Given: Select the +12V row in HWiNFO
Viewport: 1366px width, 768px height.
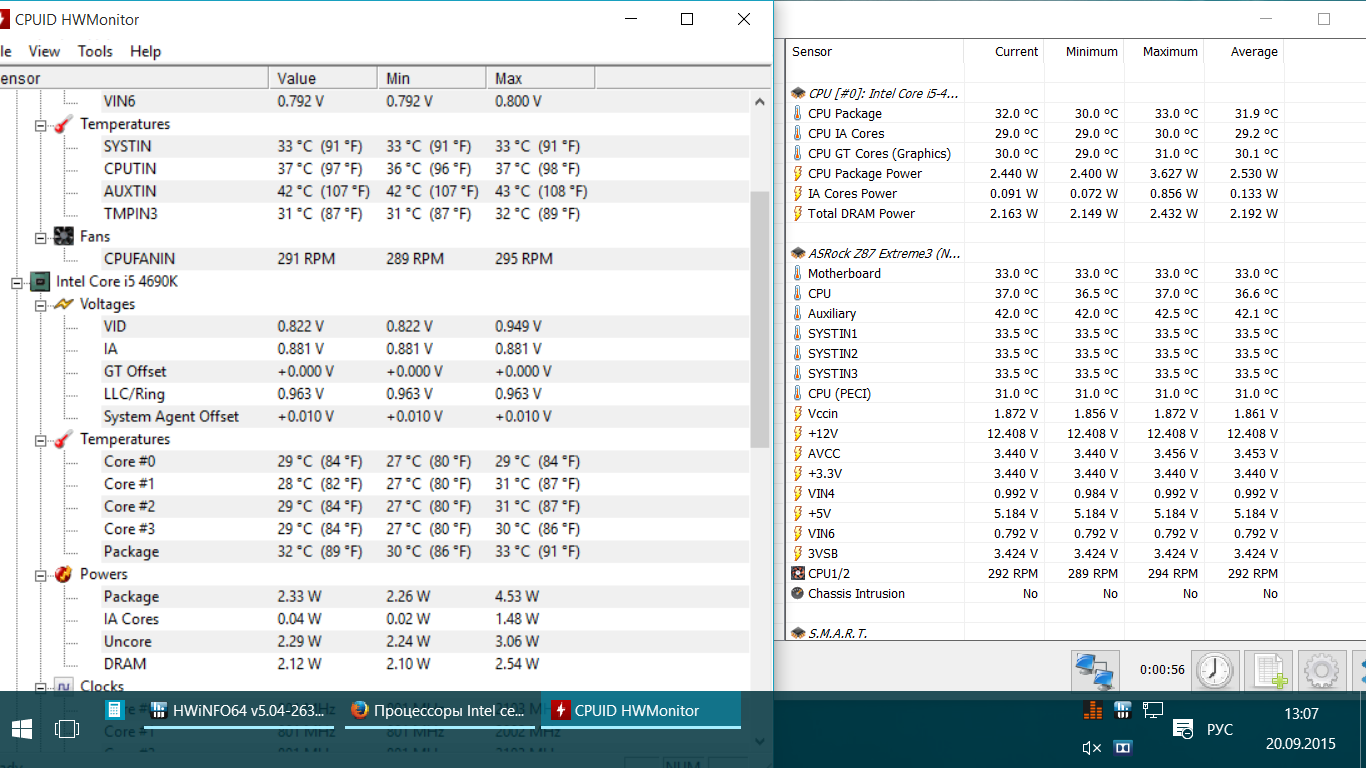Looking at the screenshot, I should 1035,433.
